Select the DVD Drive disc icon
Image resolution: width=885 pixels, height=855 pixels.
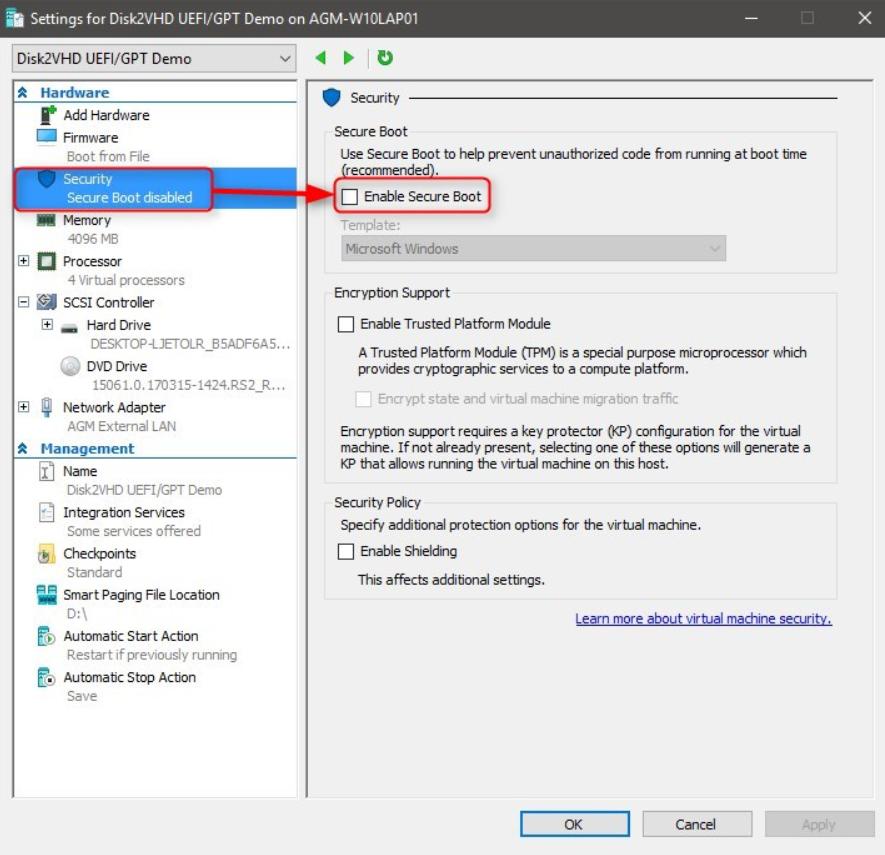[x=69, y=366]
